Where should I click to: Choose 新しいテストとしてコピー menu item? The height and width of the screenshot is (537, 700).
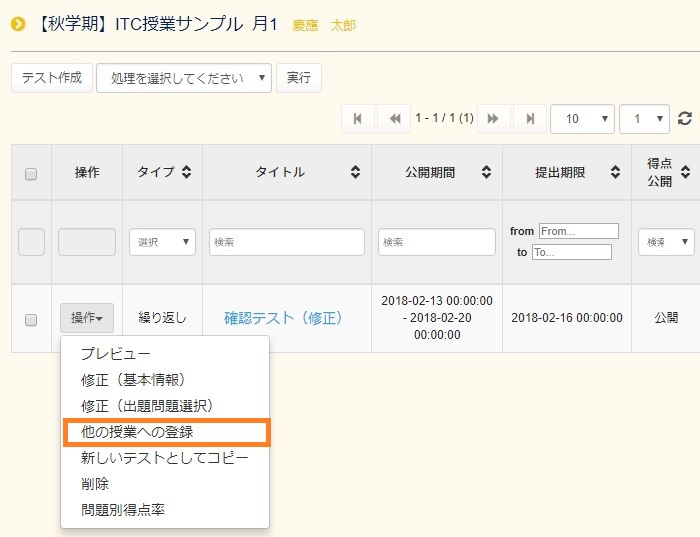pos(165,458)
